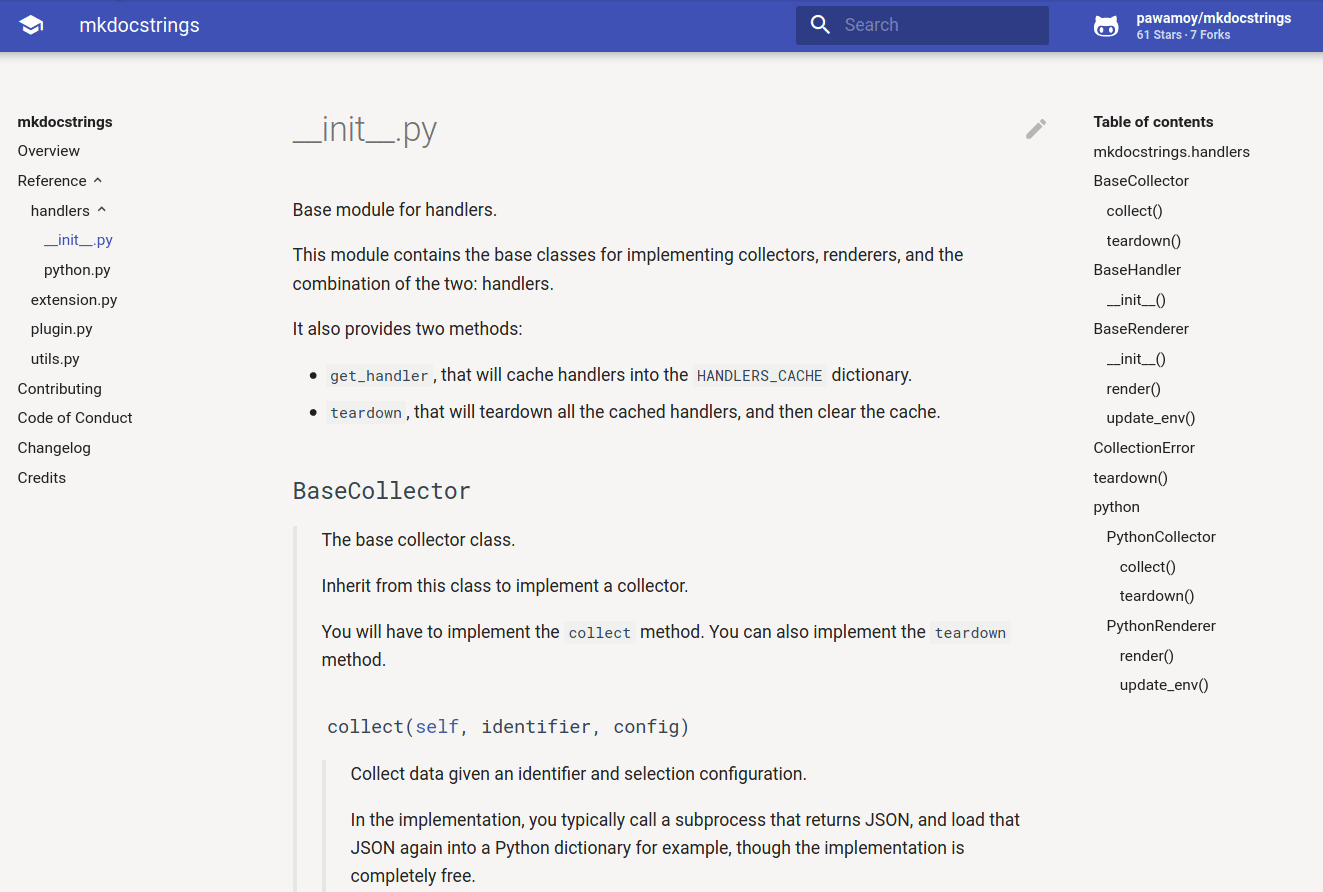1323x892 pixels.
Task: Click the pencil edit page icon
Action: click(1036, 129)
